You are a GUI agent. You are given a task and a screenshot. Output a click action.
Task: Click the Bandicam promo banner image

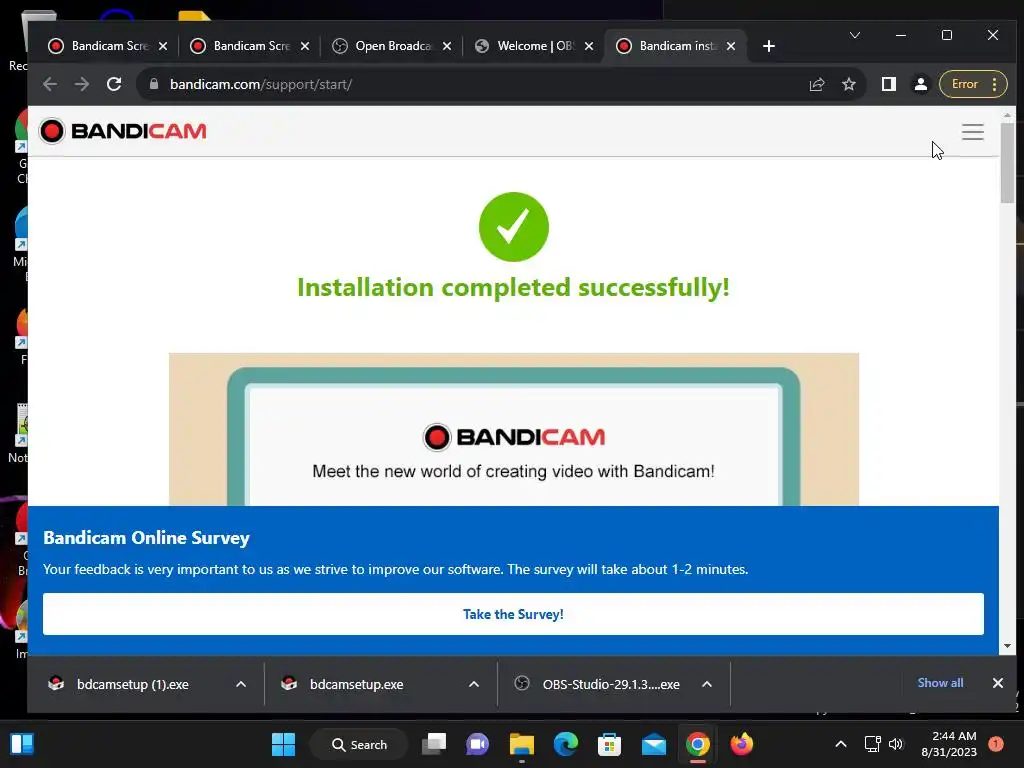point(514,429)
